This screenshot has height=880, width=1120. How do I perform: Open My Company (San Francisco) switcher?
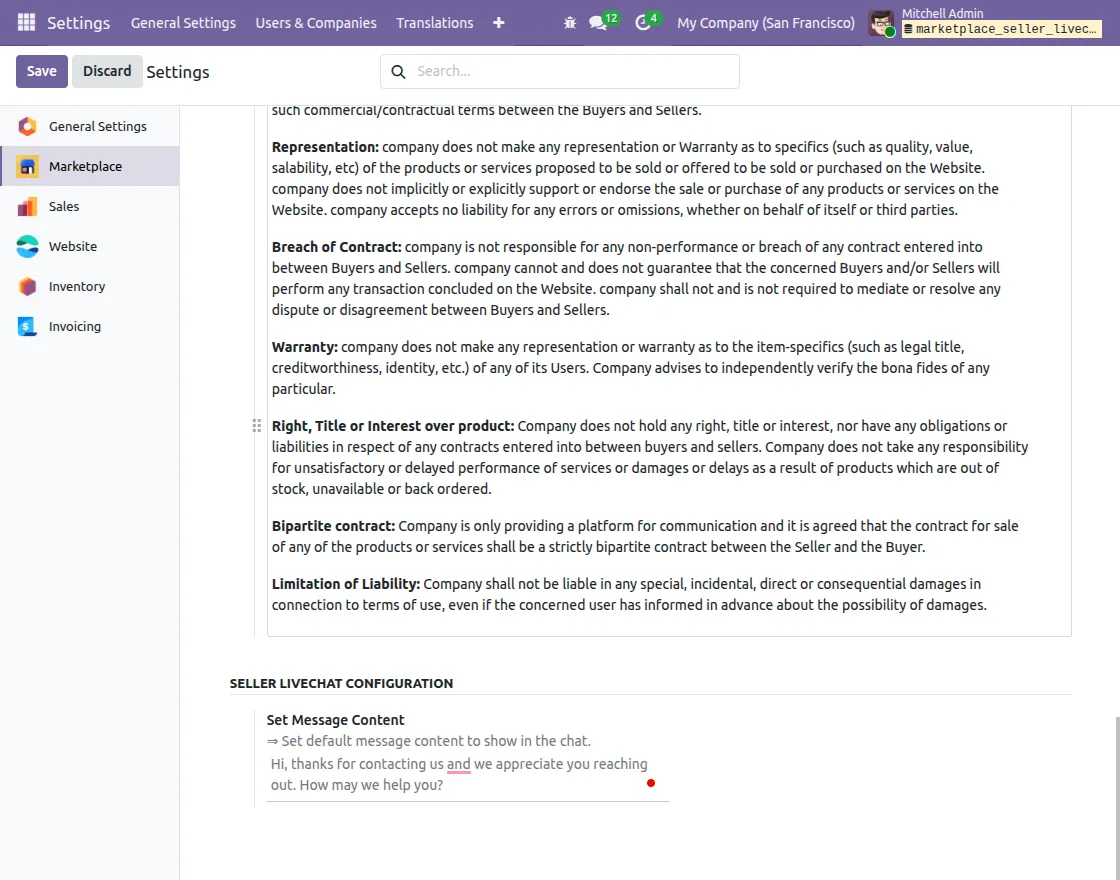click(x=766, y=23)
